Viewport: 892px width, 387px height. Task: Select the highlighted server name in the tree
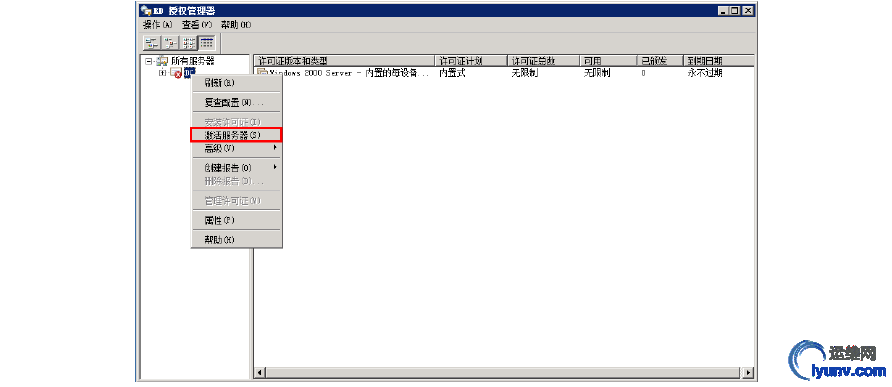click(x=189, y=73)
